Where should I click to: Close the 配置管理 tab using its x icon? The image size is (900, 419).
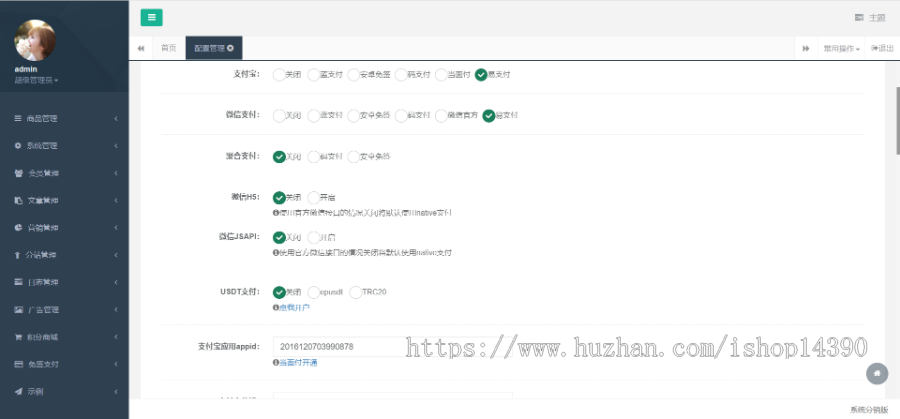pyautogui.click(x=230, y=48)
